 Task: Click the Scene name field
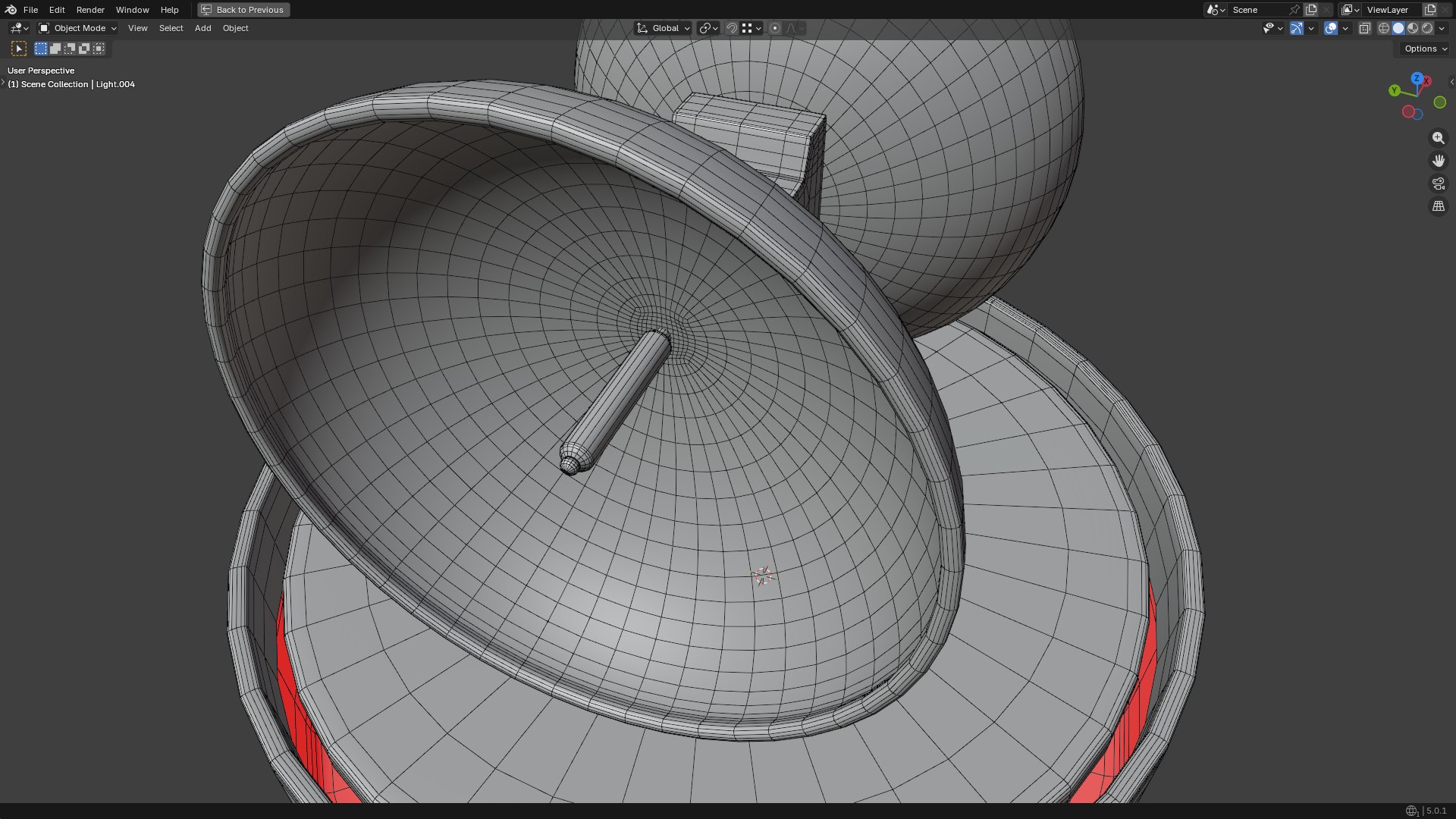tap(1258, 10)
